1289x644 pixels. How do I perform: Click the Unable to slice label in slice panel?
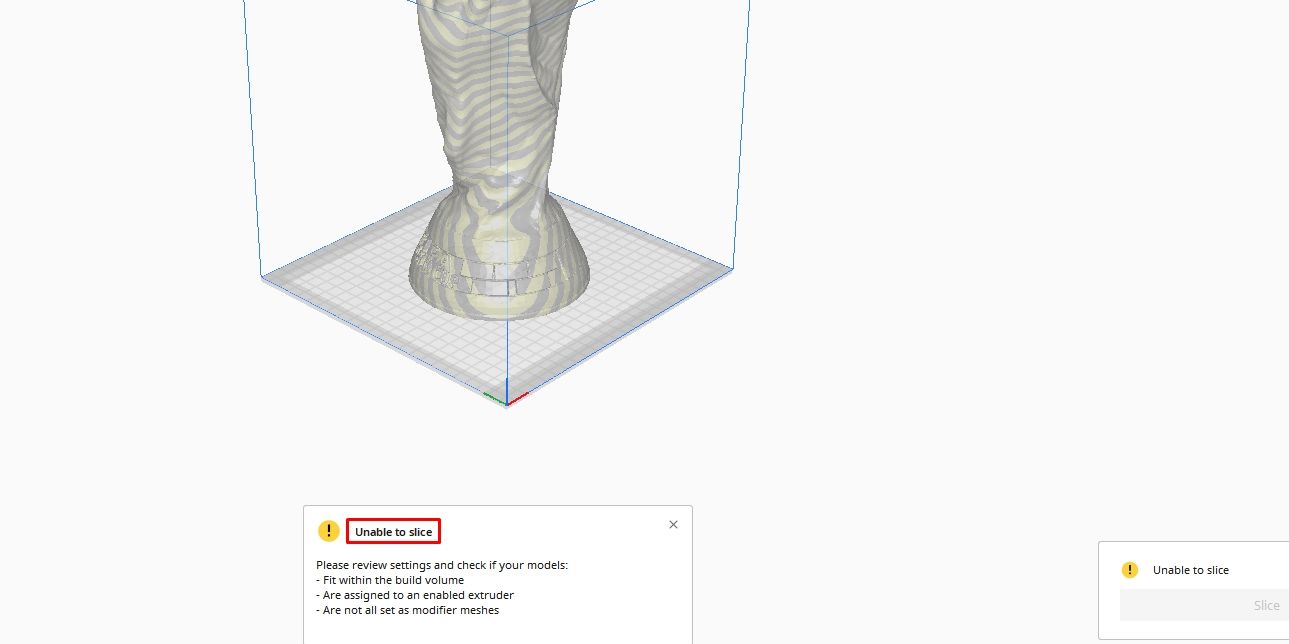pyautogui.click(x=1191, y=569)
